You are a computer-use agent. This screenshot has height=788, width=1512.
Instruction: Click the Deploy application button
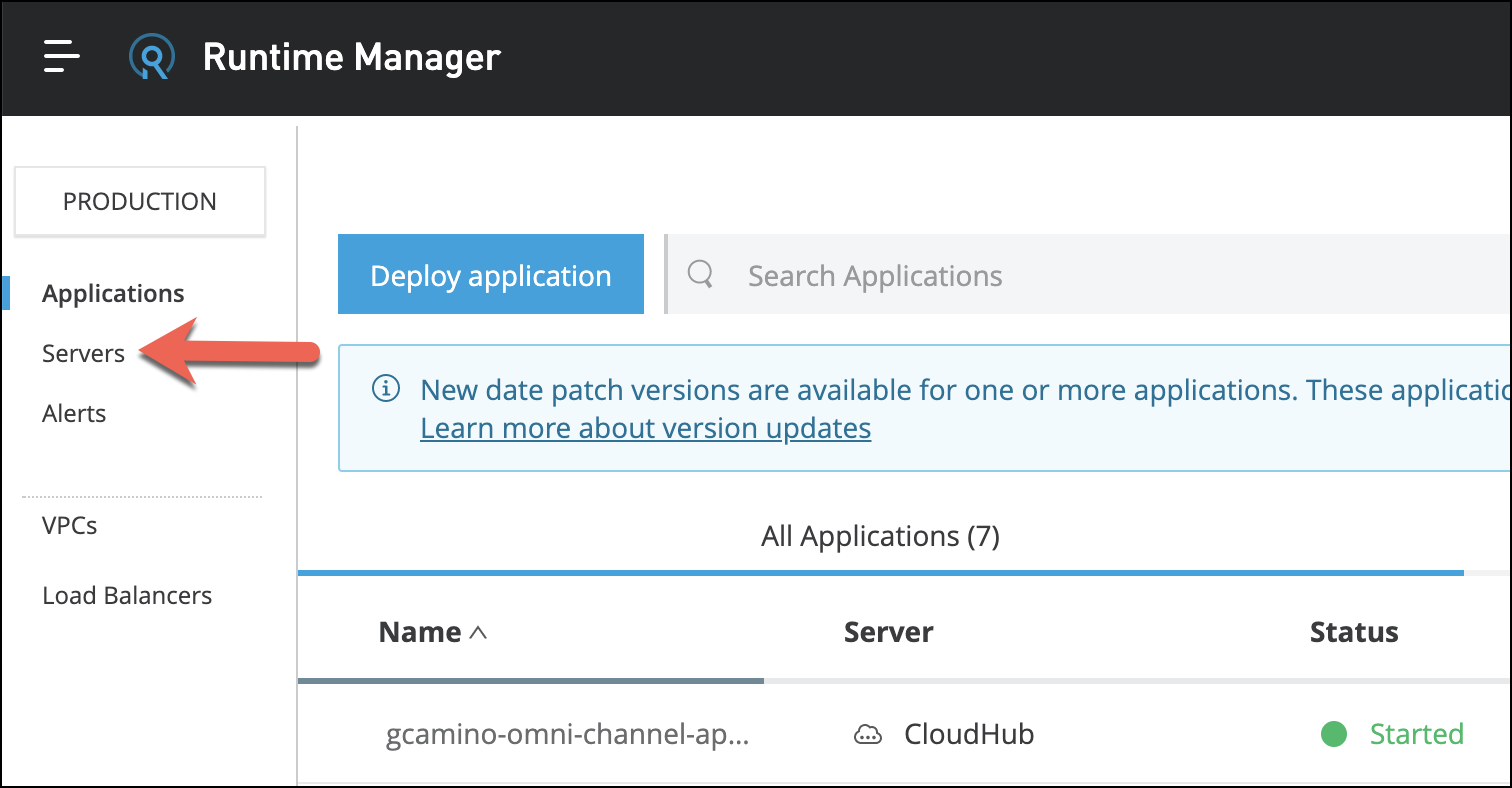coord(491,275)
